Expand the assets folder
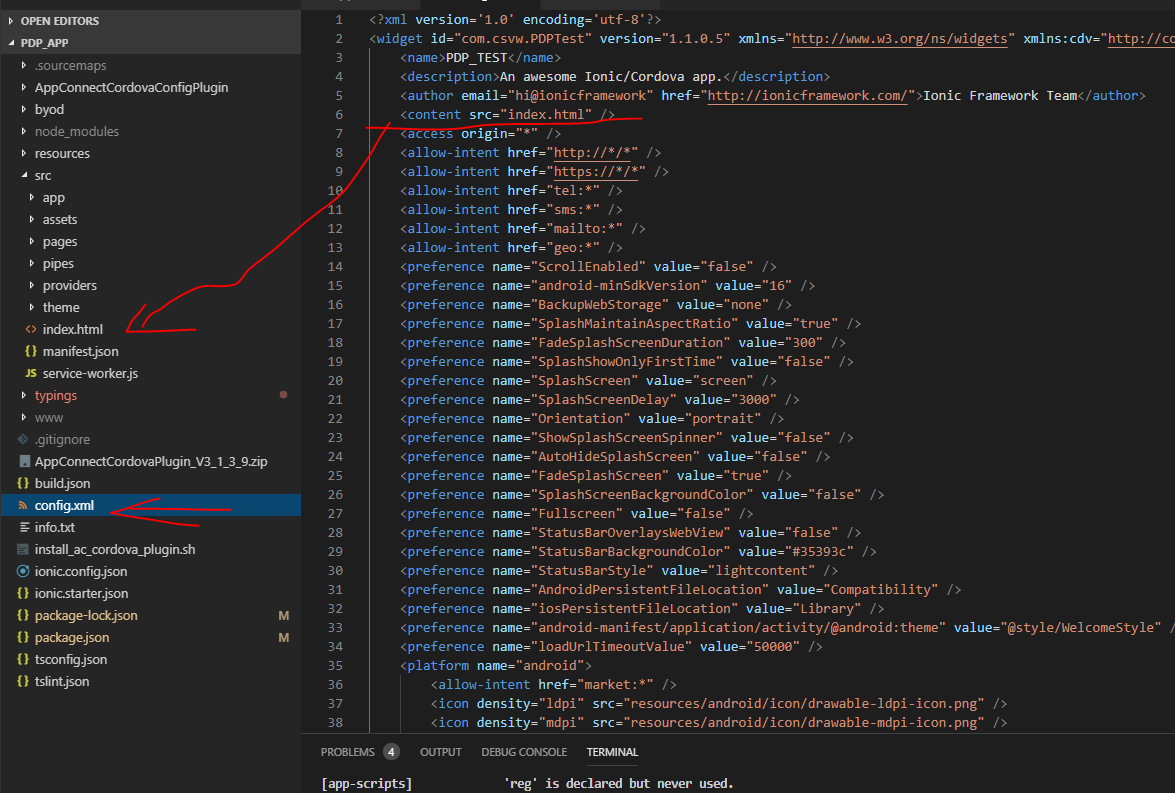 [31, 220]
